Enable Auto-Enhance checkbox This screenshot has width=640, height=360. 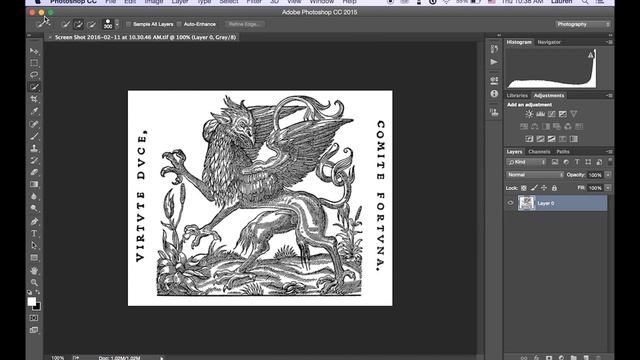point(179,24)
